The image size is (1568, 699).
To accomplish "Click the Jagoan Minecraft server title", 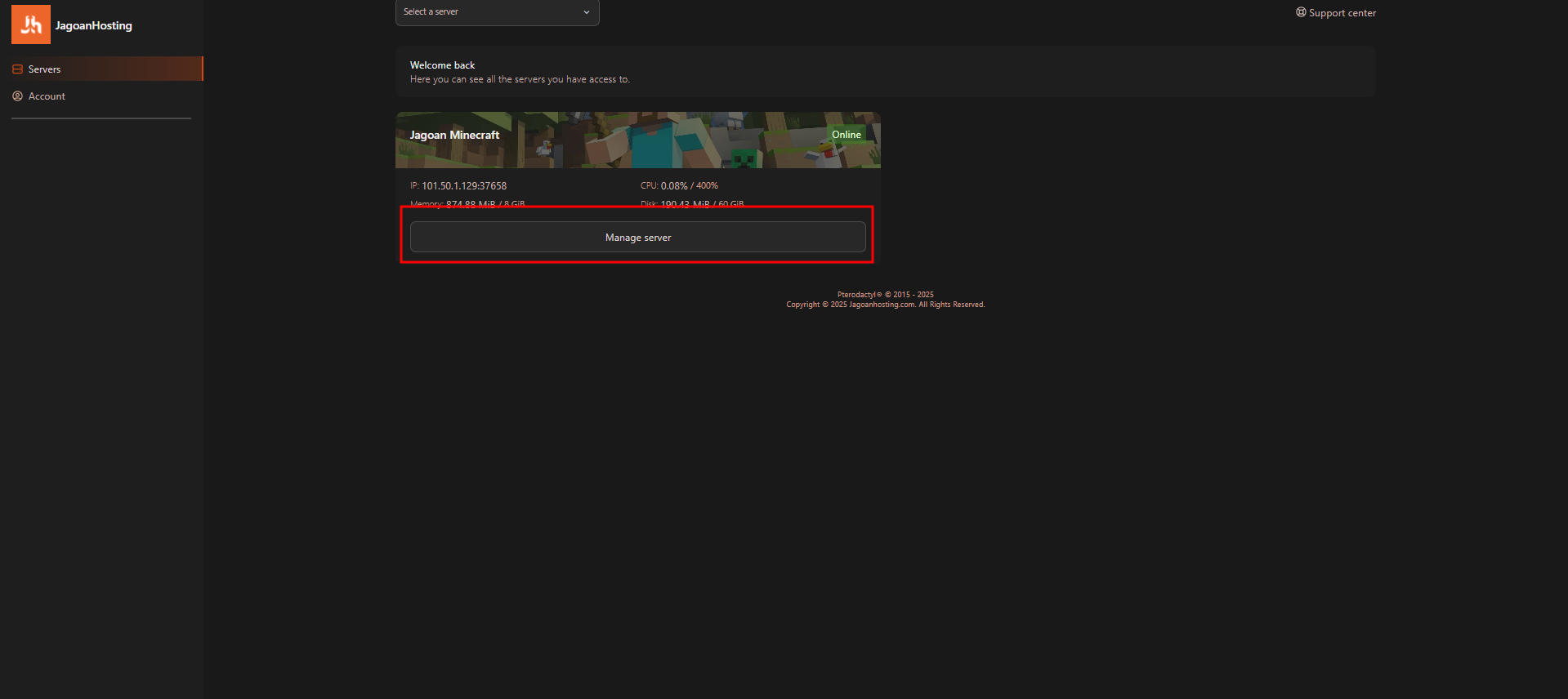I will point(454,136).
